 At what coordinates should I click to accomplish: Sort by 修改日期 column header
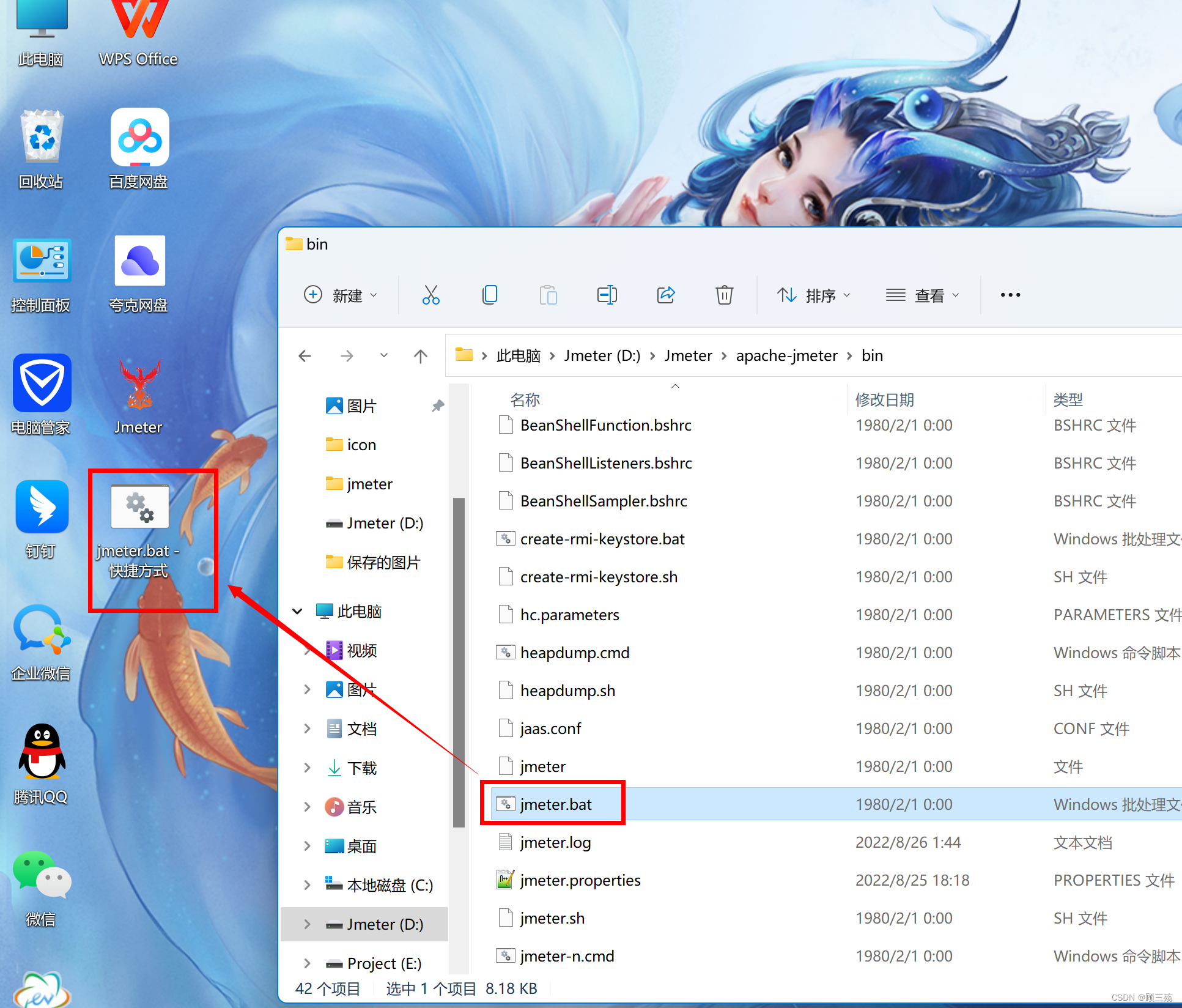coord(884,399)
